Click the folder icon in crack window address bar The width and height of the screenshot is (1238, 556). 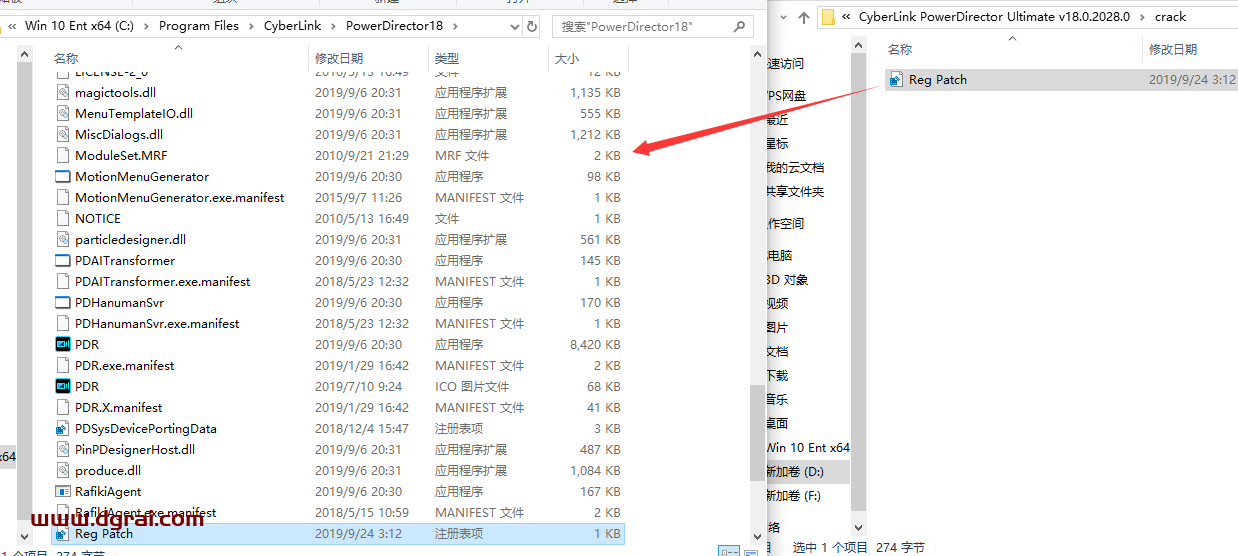pyautogui.click(x=828, y=16)
